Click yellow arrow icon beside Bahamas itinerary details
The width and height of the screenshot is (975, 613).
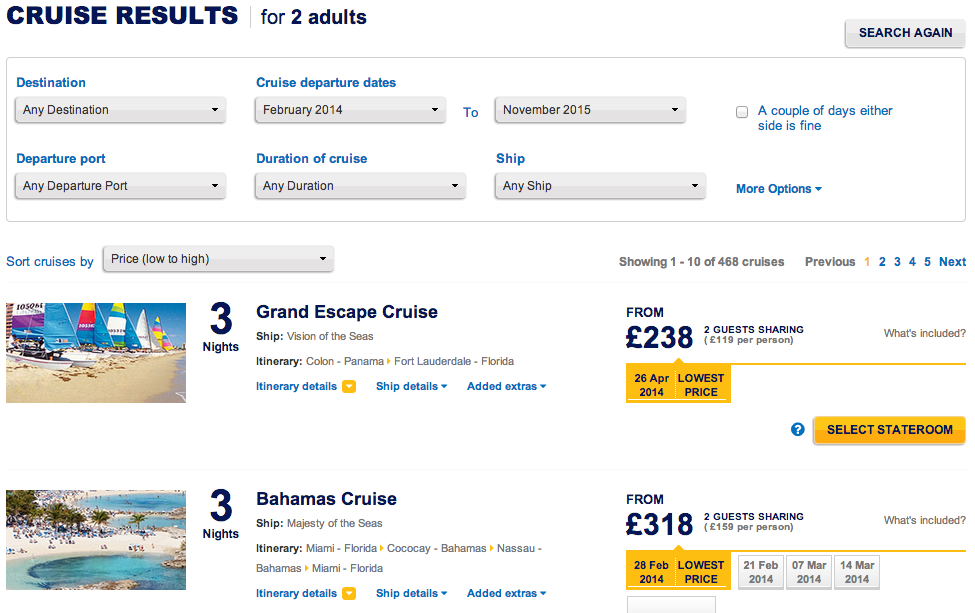[349, 594]
